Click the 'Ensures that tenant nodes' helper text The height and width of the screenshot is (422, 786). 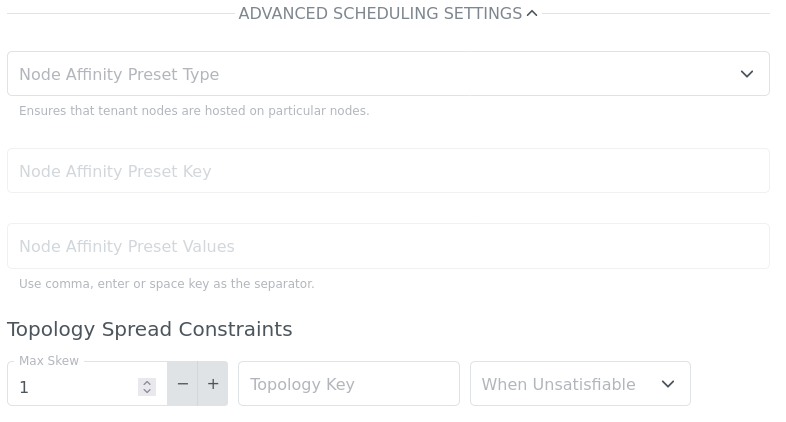pos(194,111)
